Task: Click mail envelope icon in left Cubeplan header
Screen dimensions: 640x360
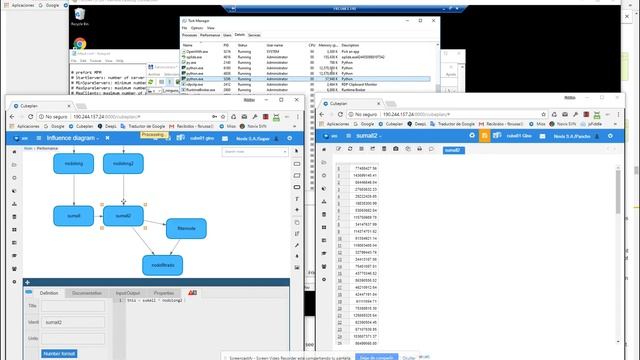Action: (225, 138)
